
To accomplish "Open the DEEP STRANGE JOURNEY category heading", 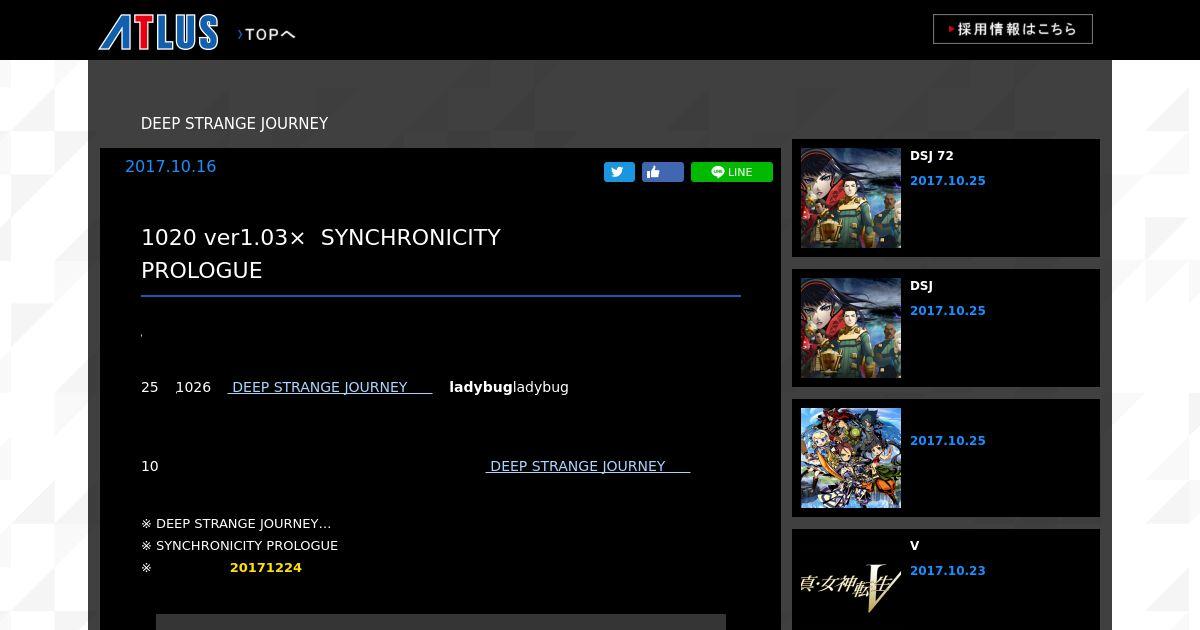I will pyautogui.click(x=234, y=124).
